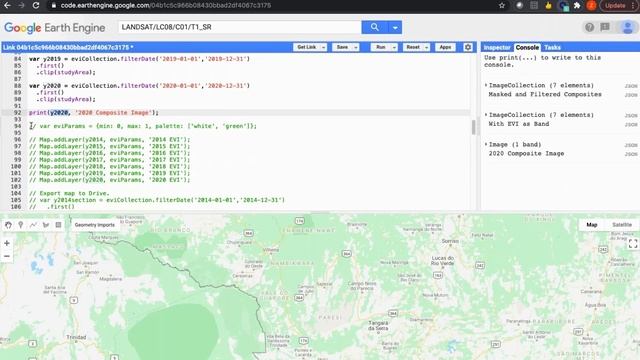The width and height of the screenshot is (640, 360).
Task: Zoom out the map with minus
Action: (x=7, y=256)
